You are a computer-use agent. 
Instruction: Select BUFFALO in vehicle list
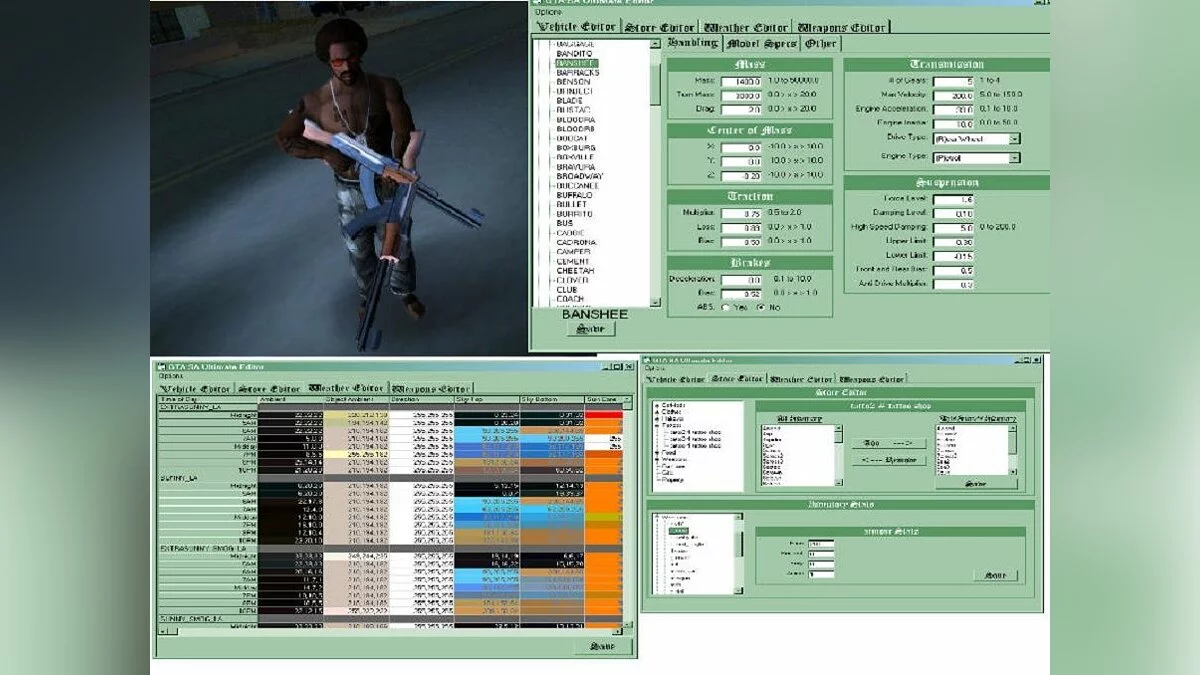pyautogui.click(x=574, y=195)
